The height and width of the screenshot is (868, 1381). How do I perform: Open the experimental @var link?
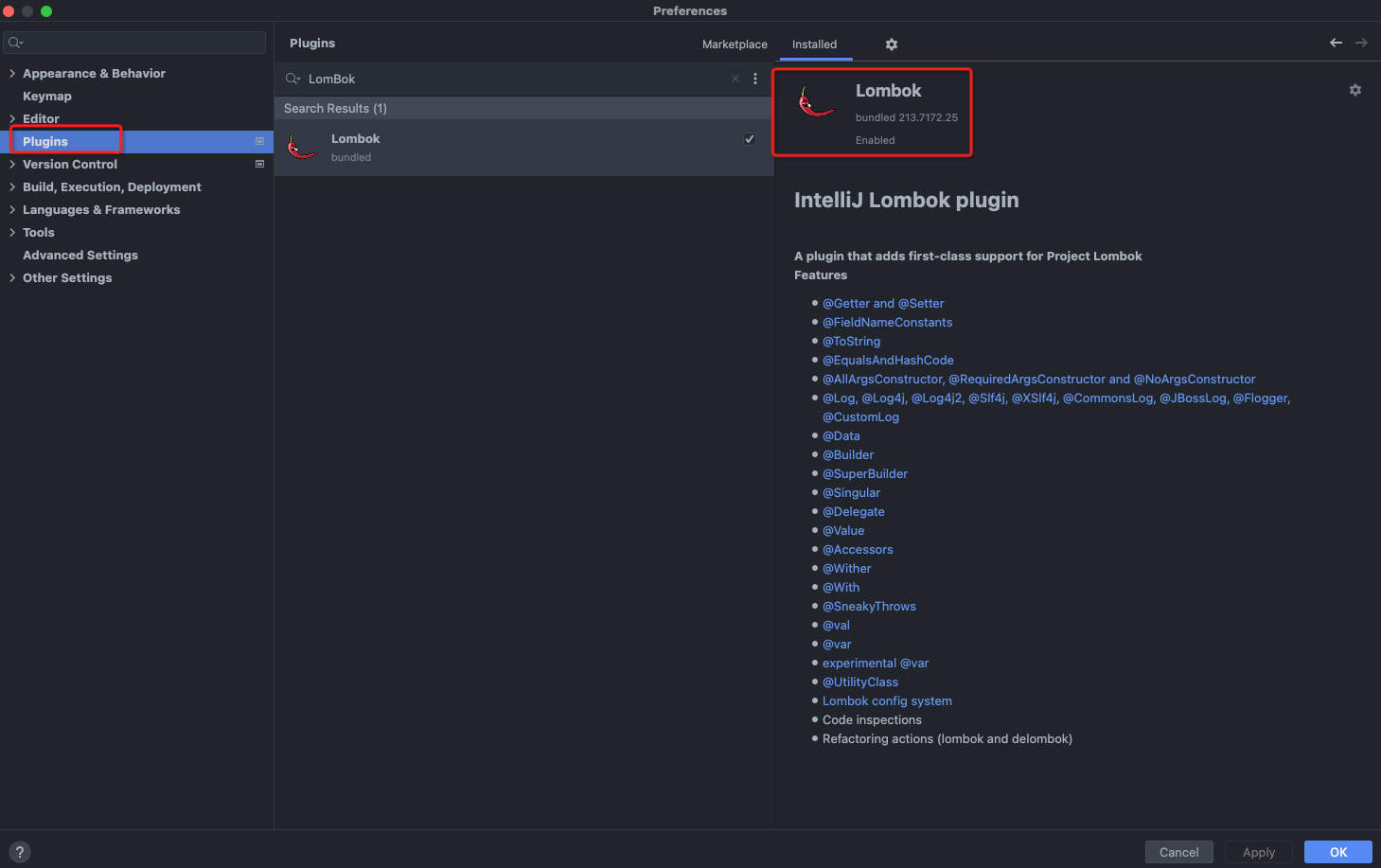point(876,663)
